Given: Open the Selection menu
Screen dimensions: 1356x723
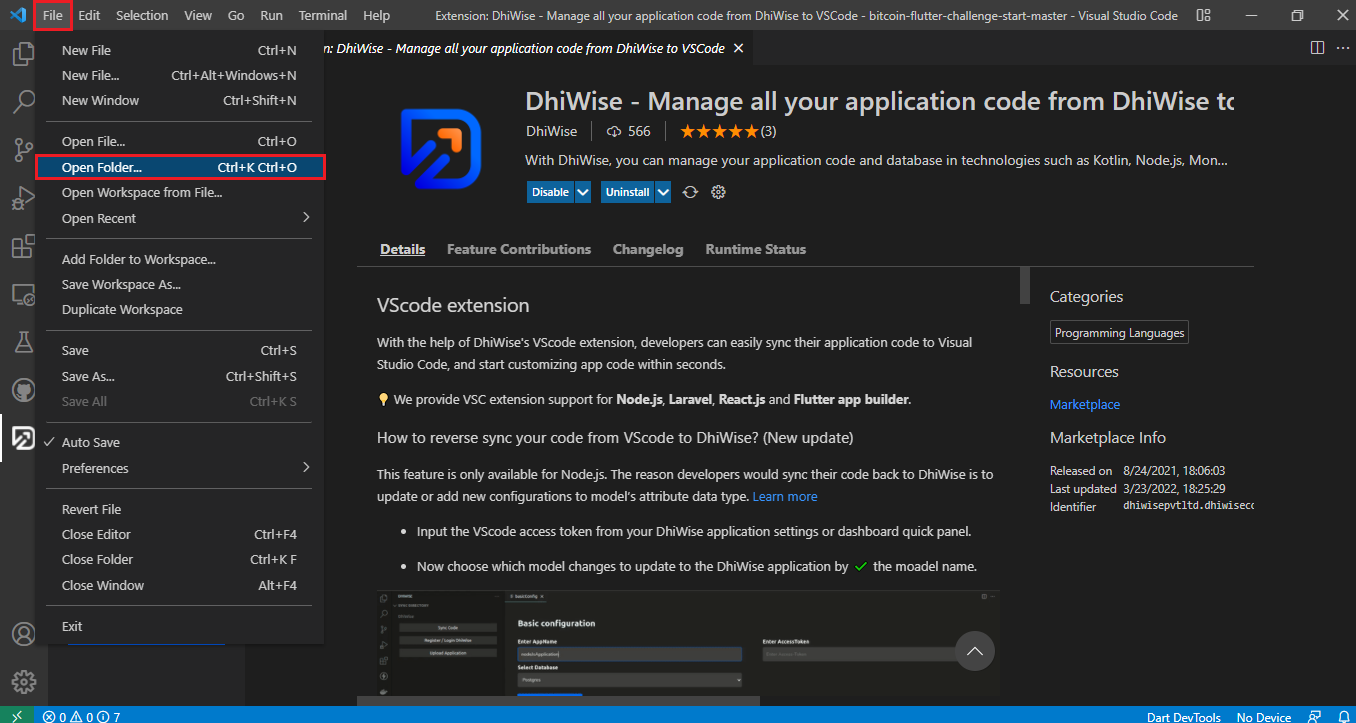Looking at the screenshot, I should click(142, 15).
